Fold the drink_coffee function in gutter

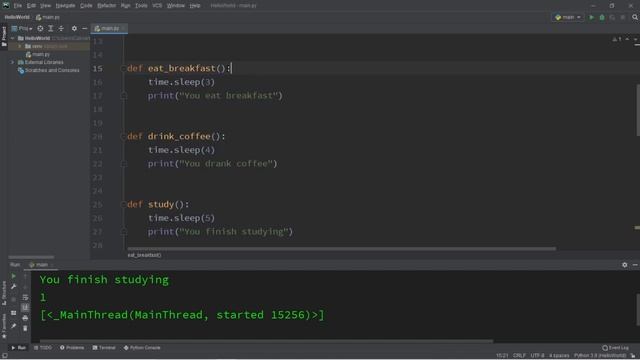(x=123, y=136)
